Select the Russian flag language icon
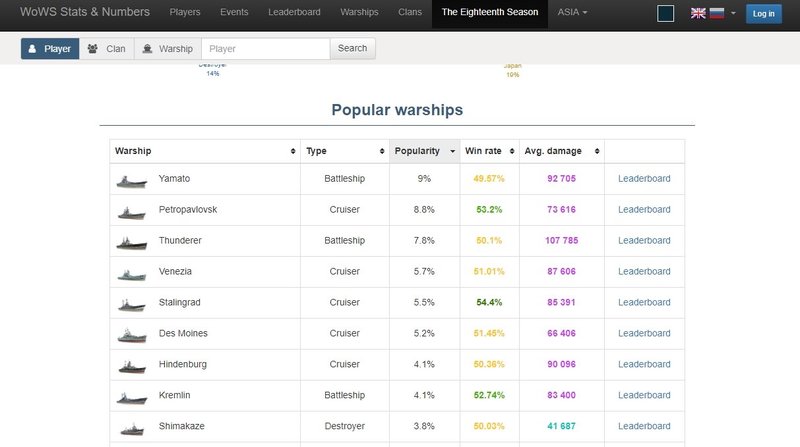 [717, 13]
